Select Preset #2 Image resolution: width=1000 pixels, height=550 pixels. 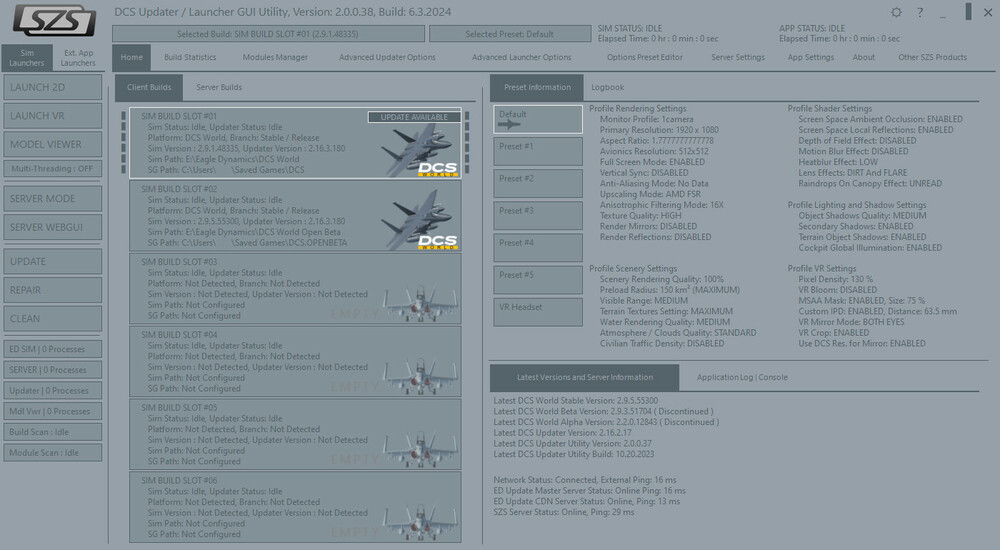click(538, 184)
